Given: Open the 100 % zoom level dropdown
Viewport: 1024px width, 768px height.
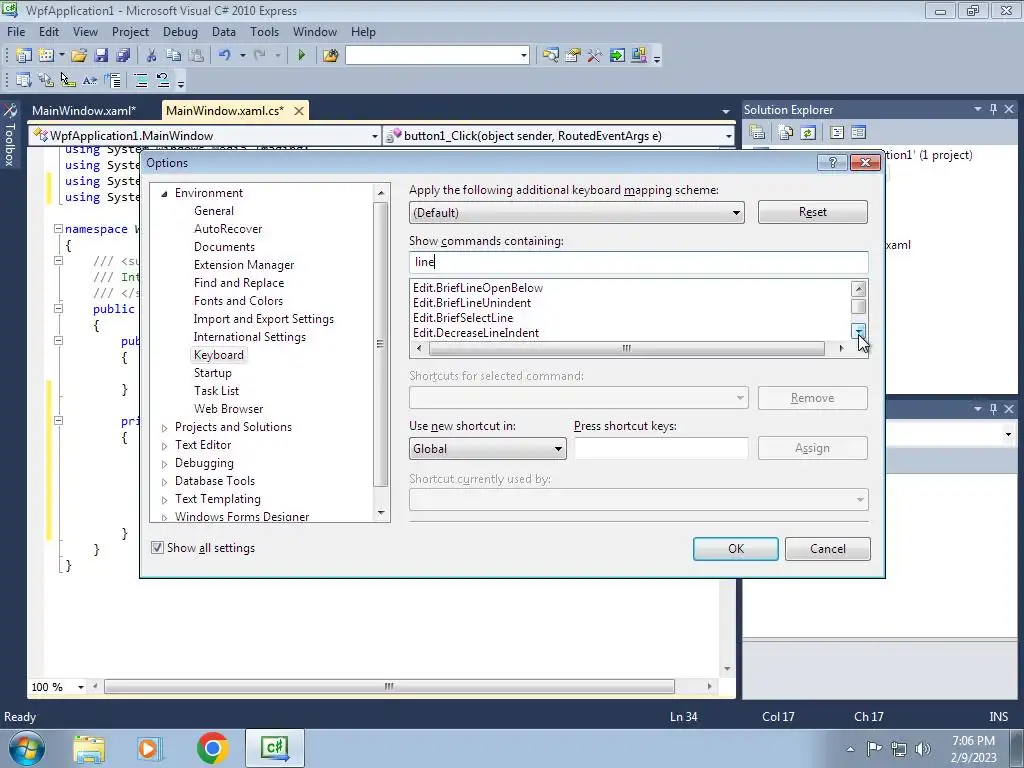Looking at the screenshot, I should tap(80, 687).
